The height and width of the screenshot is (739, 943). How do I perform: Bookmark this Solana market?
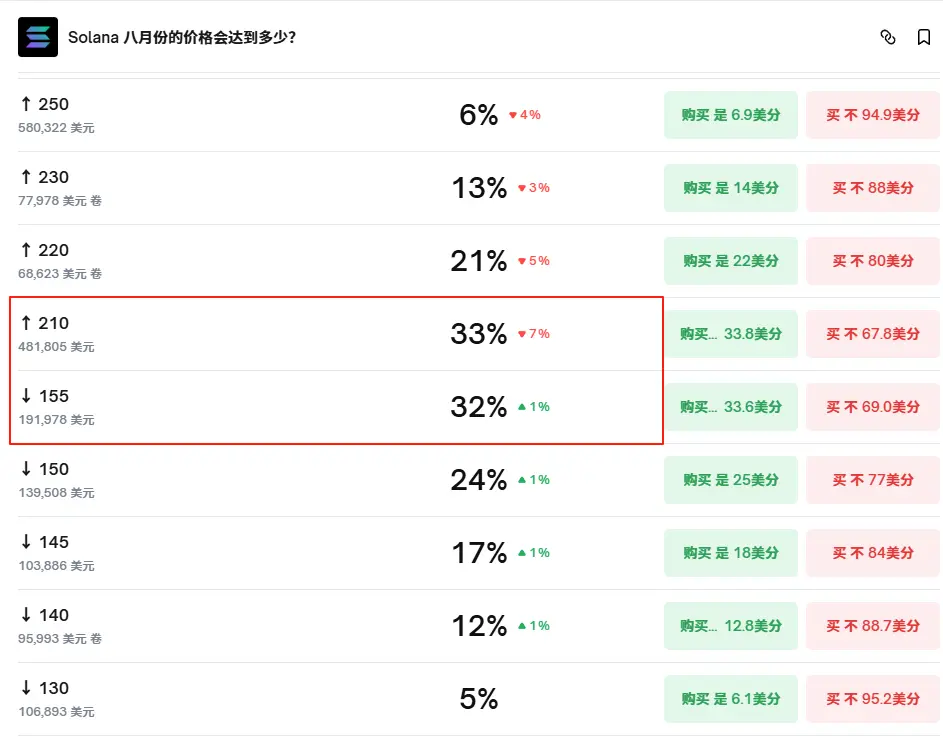[924, 37]
